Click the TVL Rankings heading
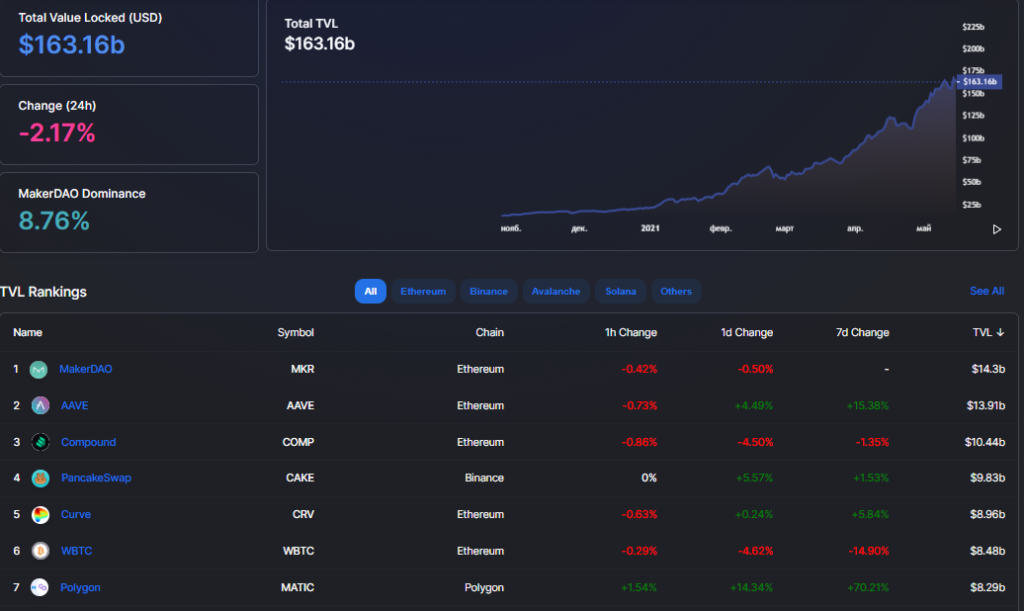Viewport: 1024px width, 611px height. [x=43, y=292]
